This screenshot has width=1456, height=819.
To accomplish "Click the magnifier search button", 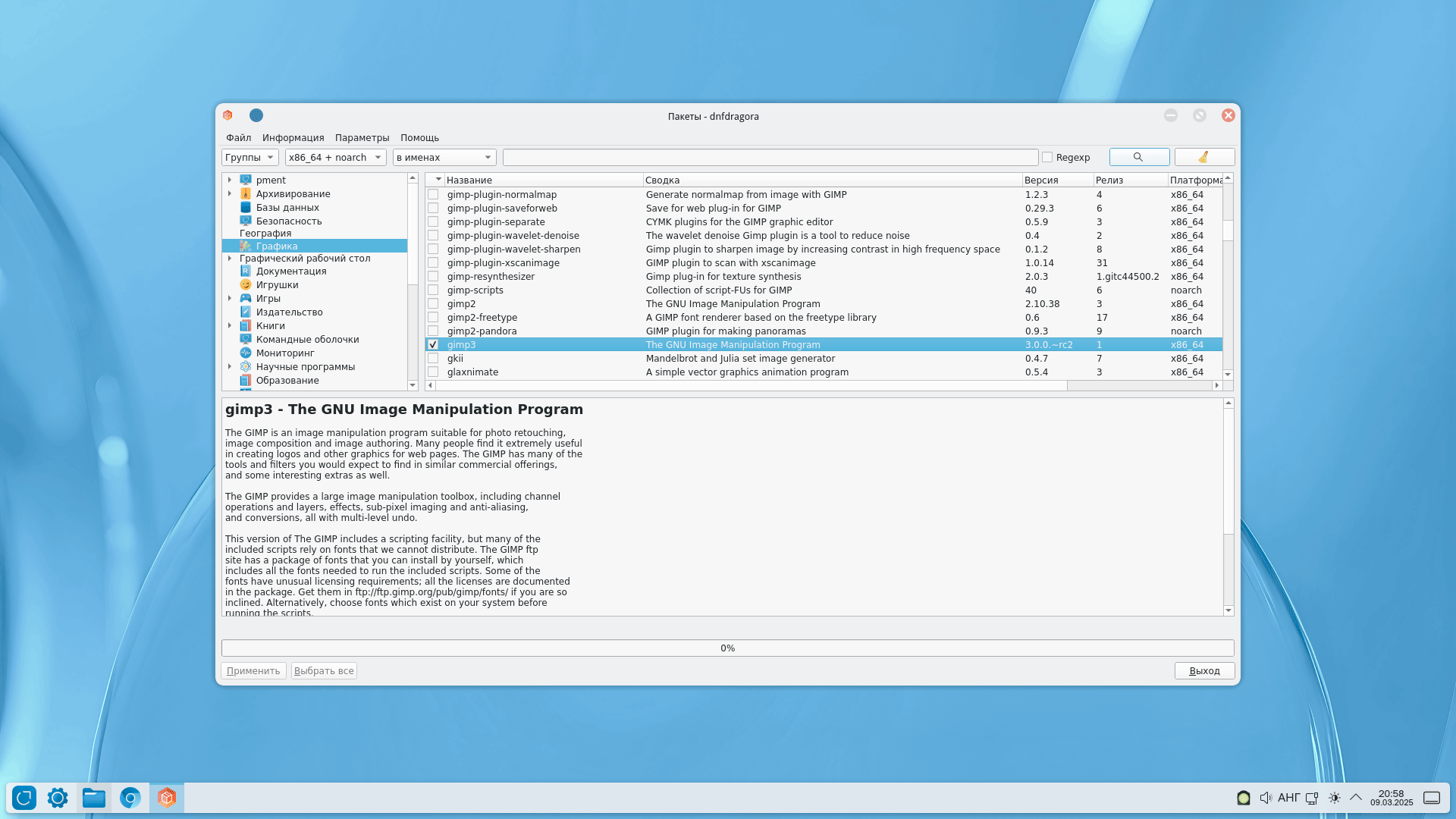I will pyautogui.click(x=1138, y=157).
